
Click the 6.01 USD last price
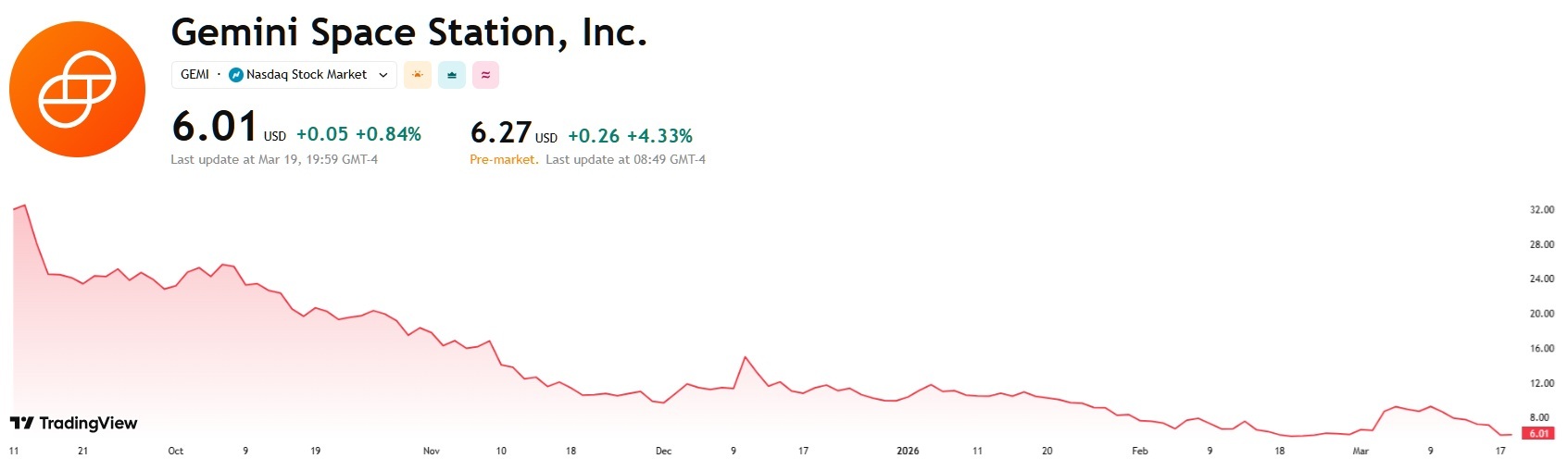coord(215,127)
